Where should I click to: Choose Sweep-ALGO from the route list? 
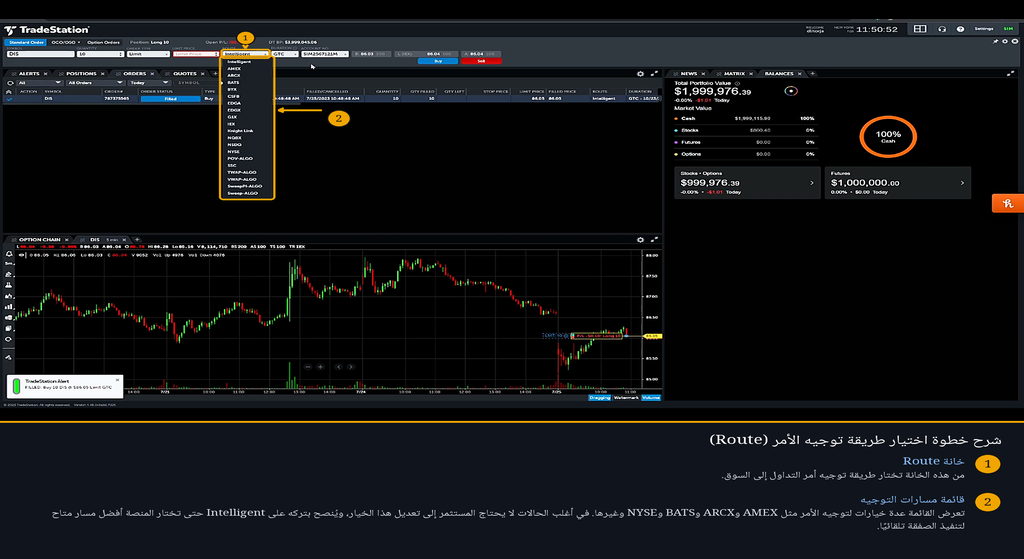[x=243, y=193]
